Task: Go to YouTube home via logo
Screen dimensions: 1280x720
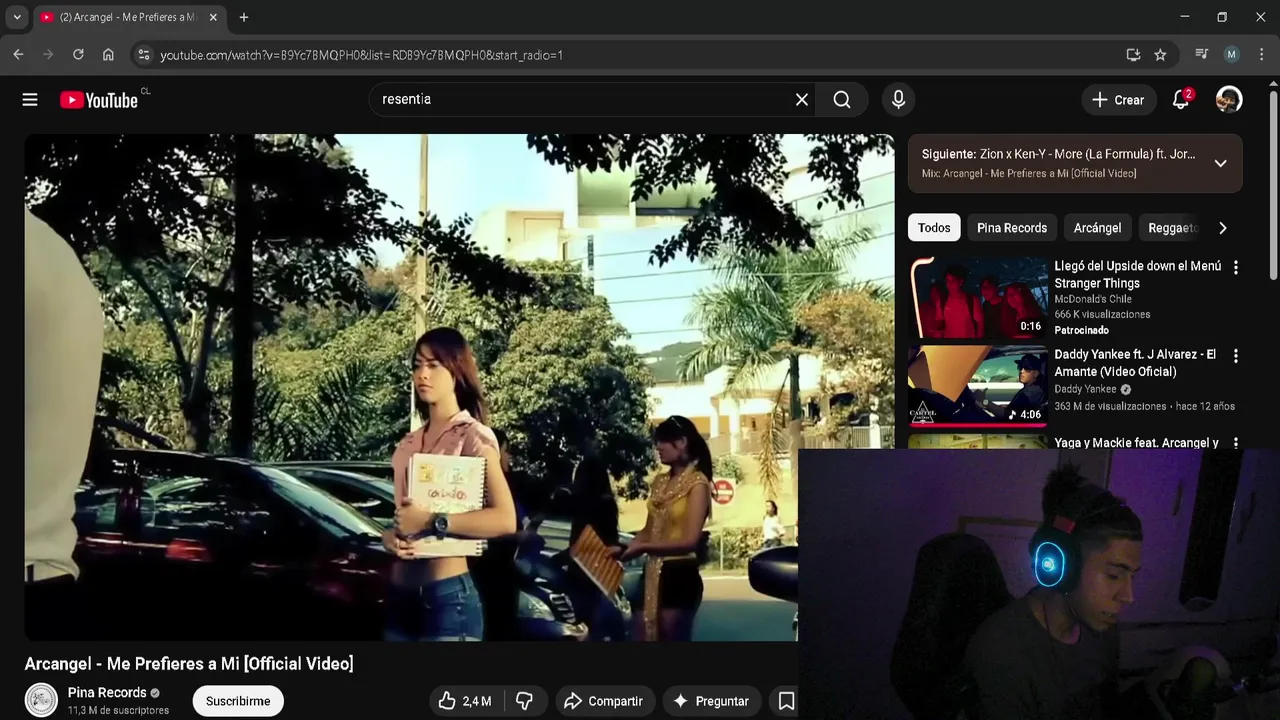Action: (98, 100)
